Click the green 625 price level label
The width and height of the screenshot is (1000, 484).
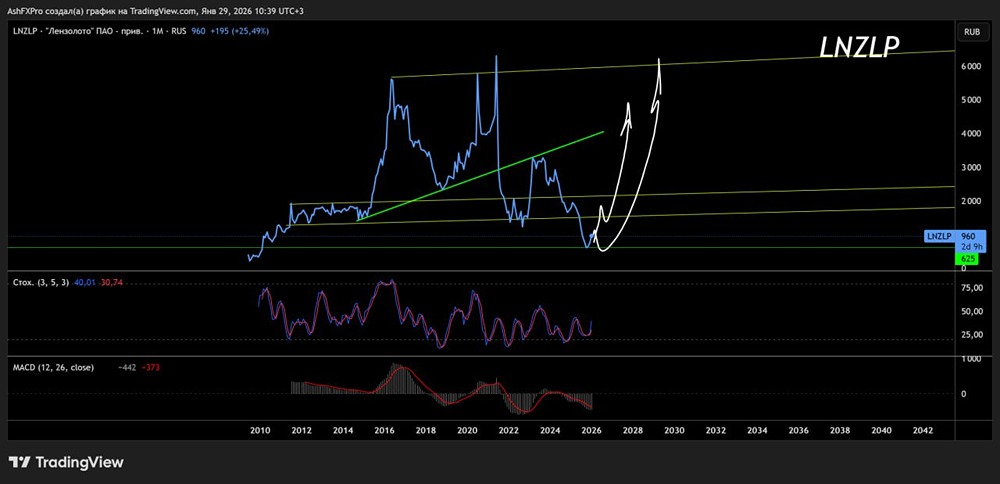(x=968, y=259)
